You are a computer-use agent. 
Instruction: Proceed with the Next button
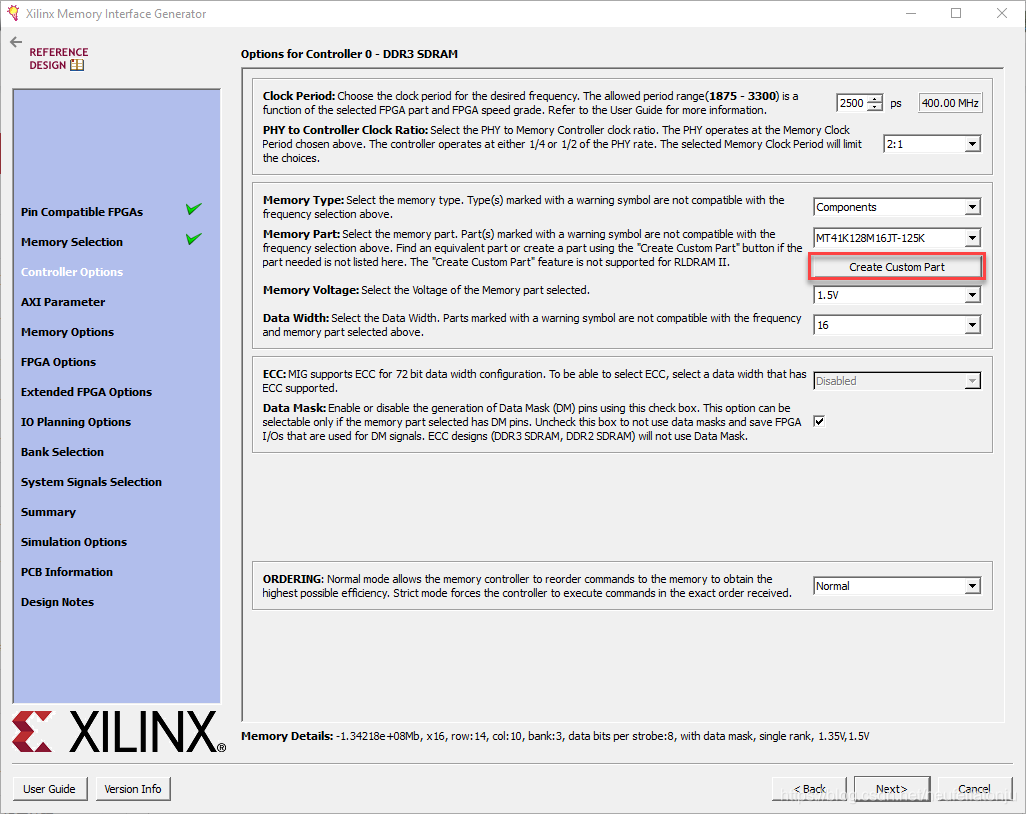892,788
